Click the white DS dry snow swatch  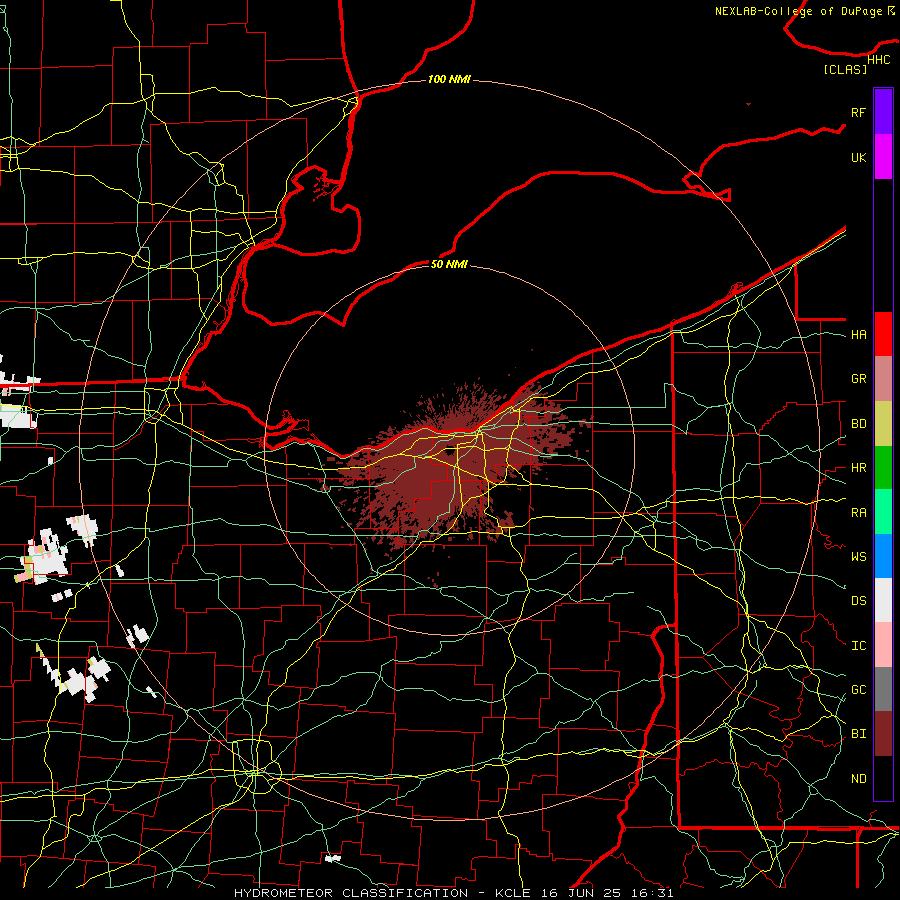point(883,600)
